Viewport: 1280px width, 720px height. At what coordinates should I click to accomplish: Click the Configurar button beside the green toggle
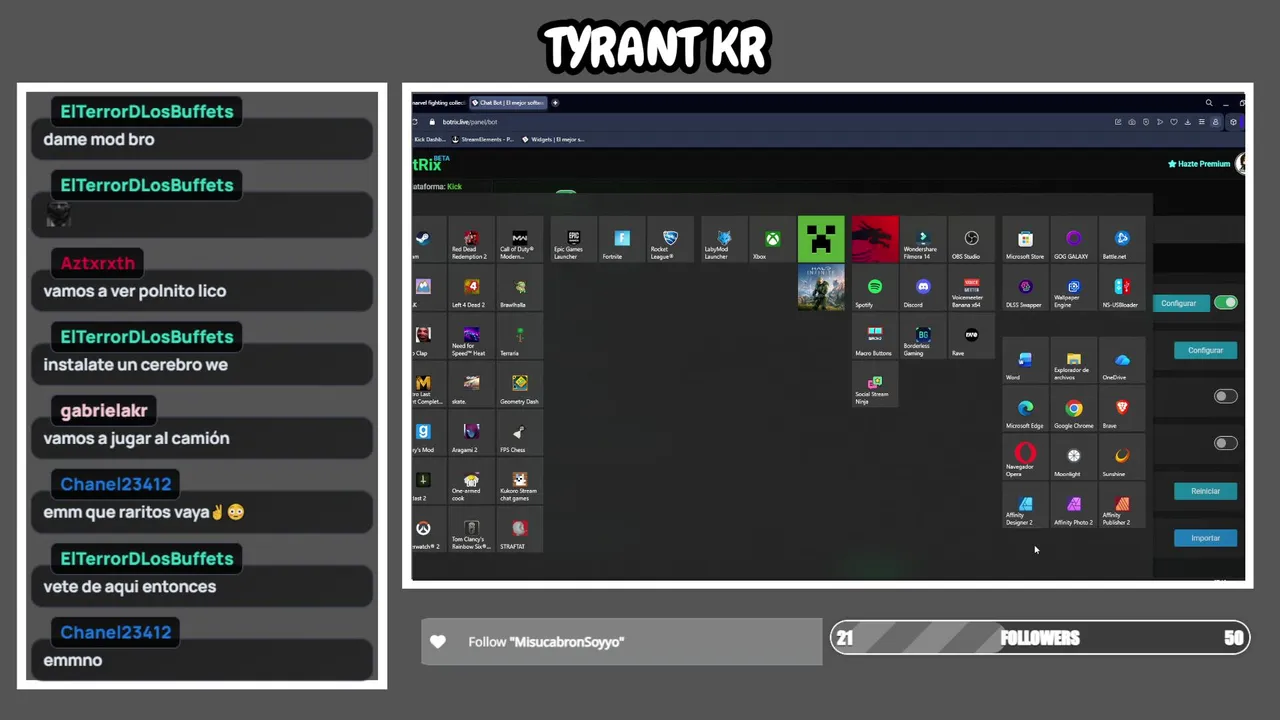(x=1179, y=303)
